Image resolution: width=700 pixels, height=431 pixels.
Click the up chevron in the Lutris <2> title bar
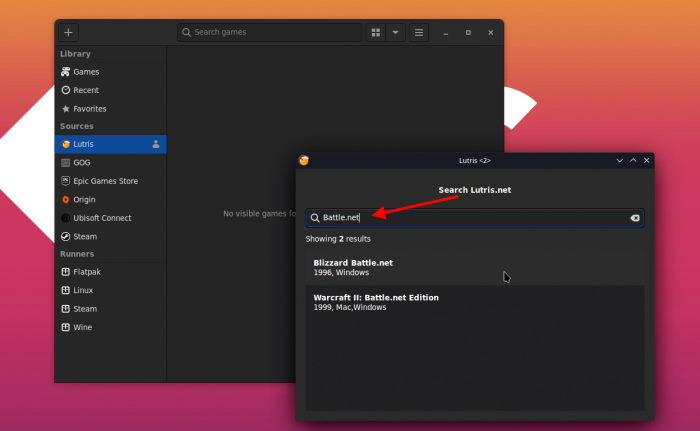(633, 160)
